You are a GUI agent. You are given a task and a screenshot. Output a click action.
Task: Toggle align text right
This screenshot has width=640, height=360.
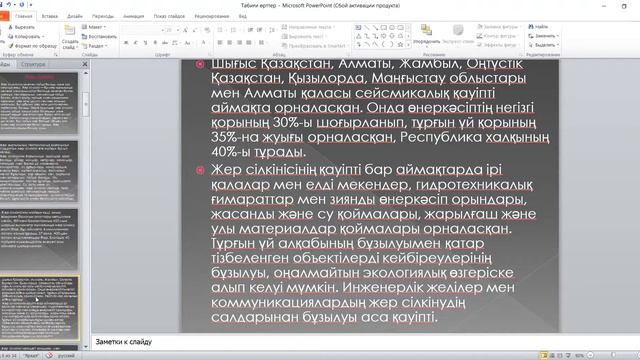pos(239,42)
